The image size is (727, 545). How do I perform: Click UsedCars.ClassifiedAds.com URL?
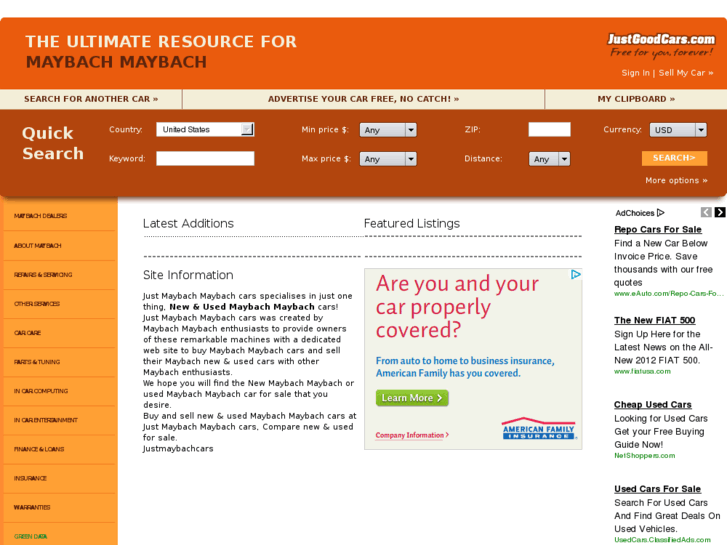663,540
